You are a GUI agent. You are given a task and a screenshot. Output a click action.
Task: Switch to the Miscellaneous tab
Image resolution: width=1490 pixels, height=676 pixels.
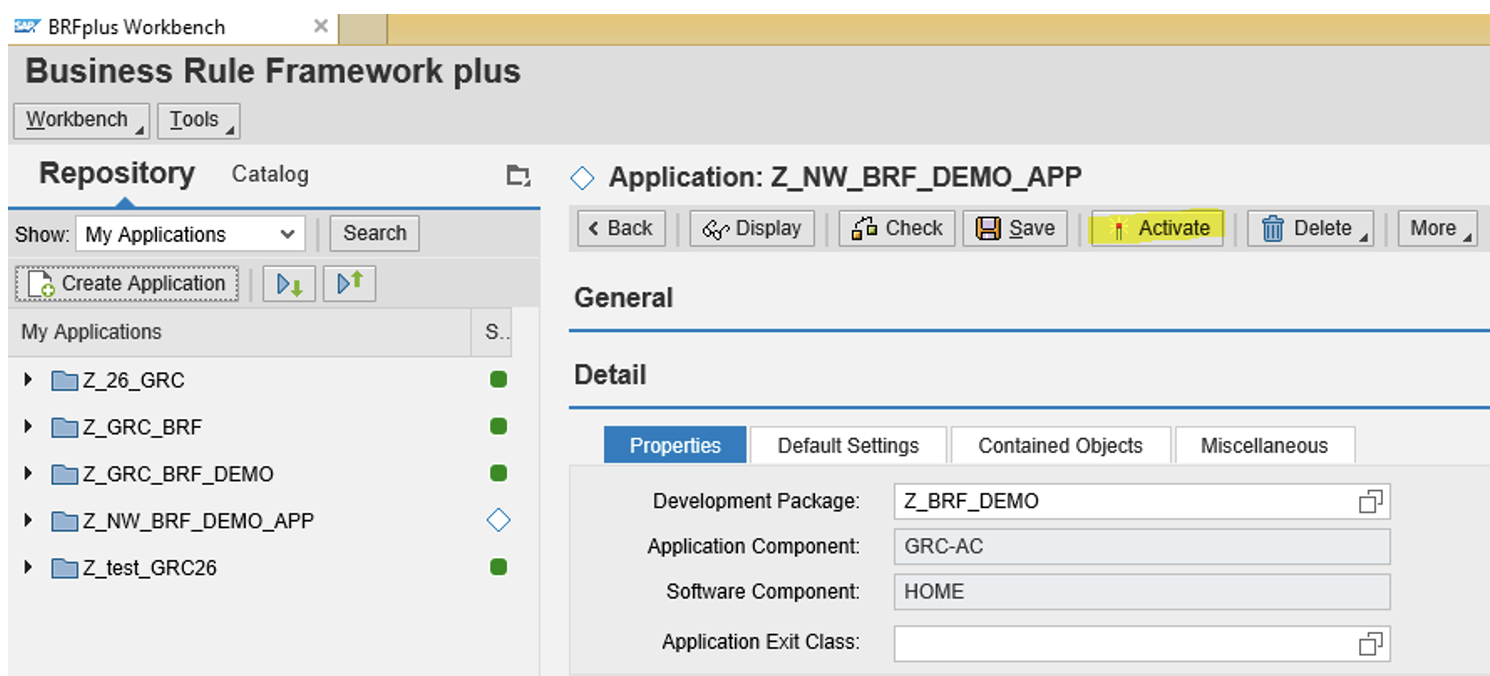click(1264, 445)
